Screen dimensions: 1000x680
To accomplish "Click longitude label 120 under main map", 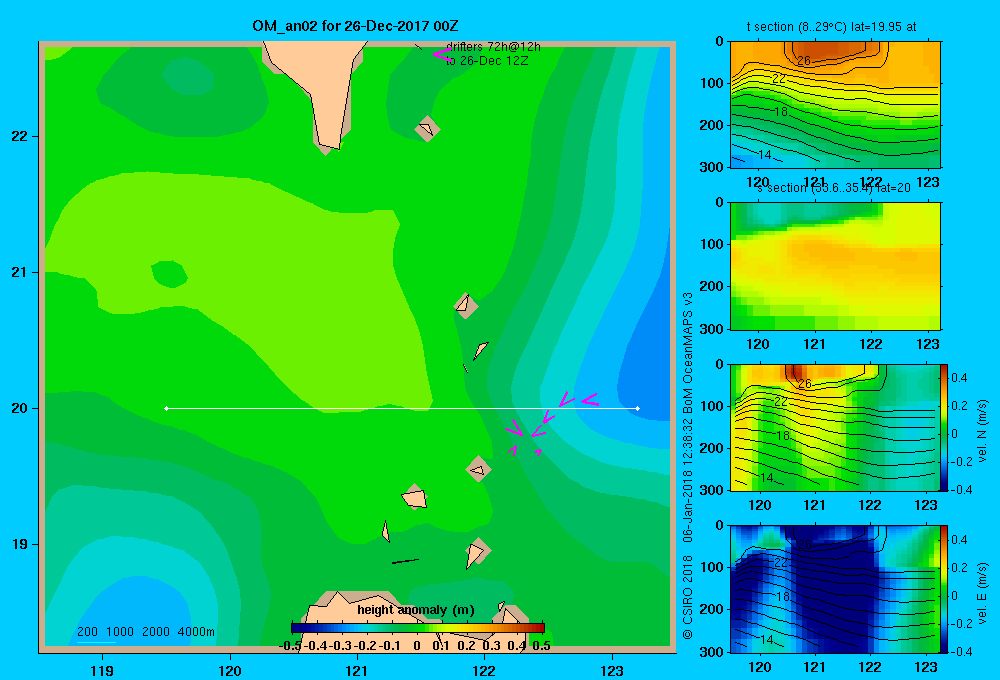I will (230, 670).
